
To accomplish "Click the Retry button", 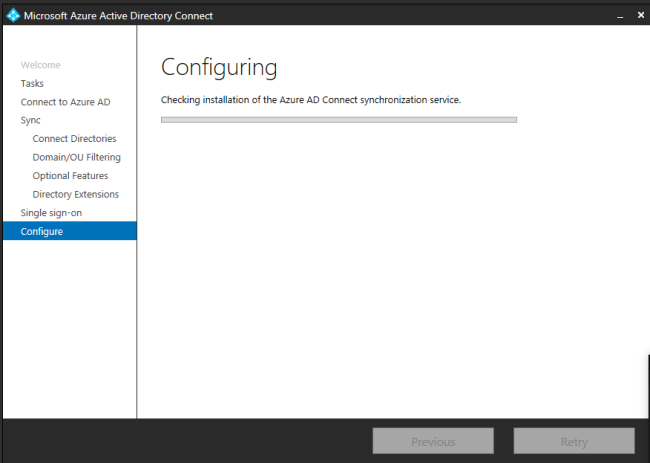I will click(x=574, y=441).
